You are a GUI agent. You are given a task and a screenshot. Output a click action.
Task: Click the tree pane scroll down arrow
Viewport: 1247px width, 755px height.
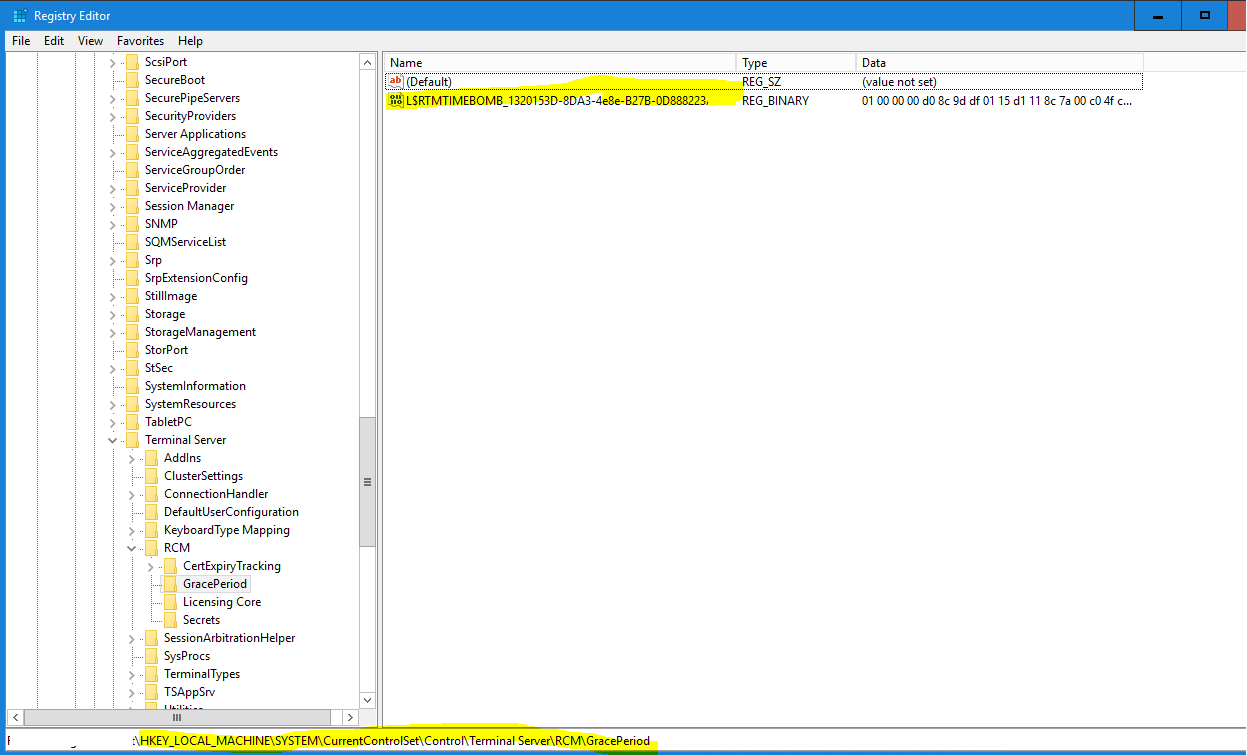(367, 700)
